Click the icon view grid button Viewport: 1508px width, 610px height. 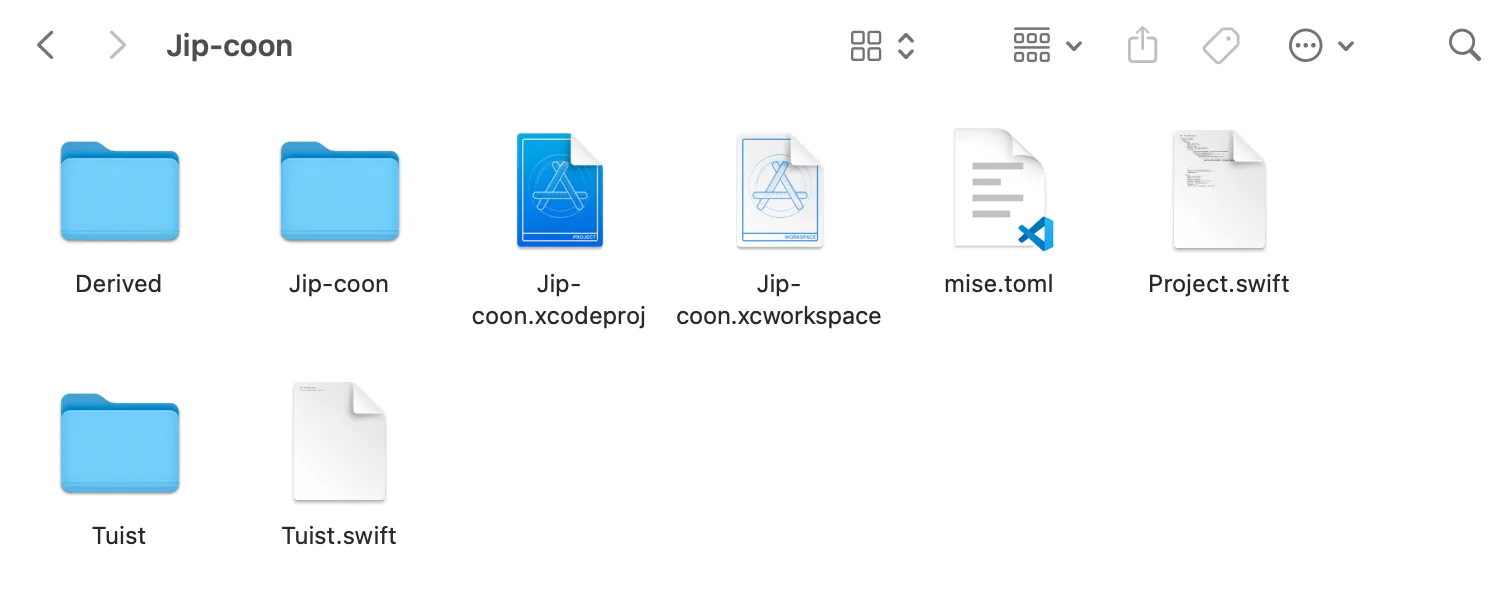866,45
